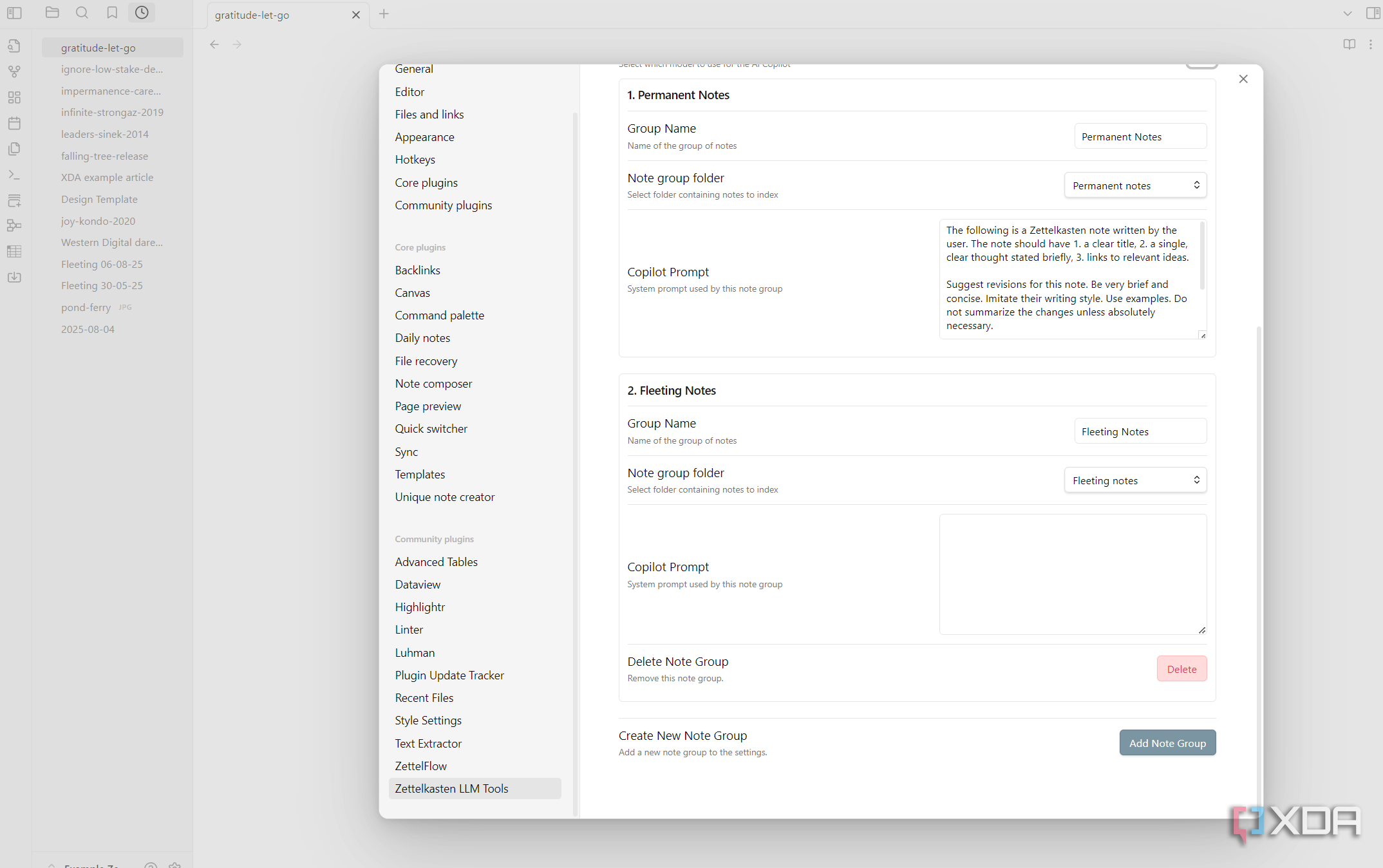Click the ZettelFlow diagram ribbon icon

point(14,226)
